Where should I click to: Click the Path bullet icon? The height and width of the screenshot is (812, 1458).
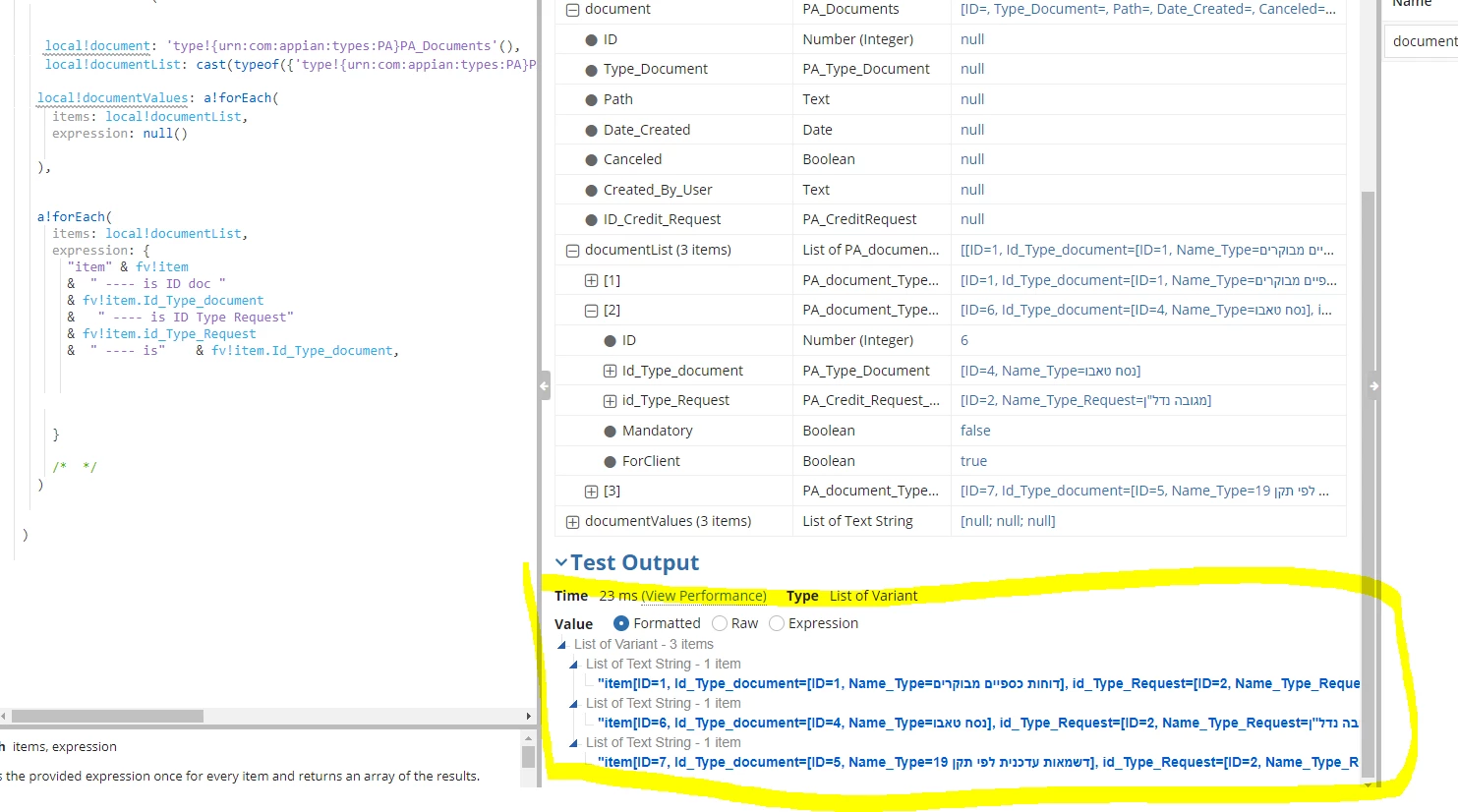(591, 100)
